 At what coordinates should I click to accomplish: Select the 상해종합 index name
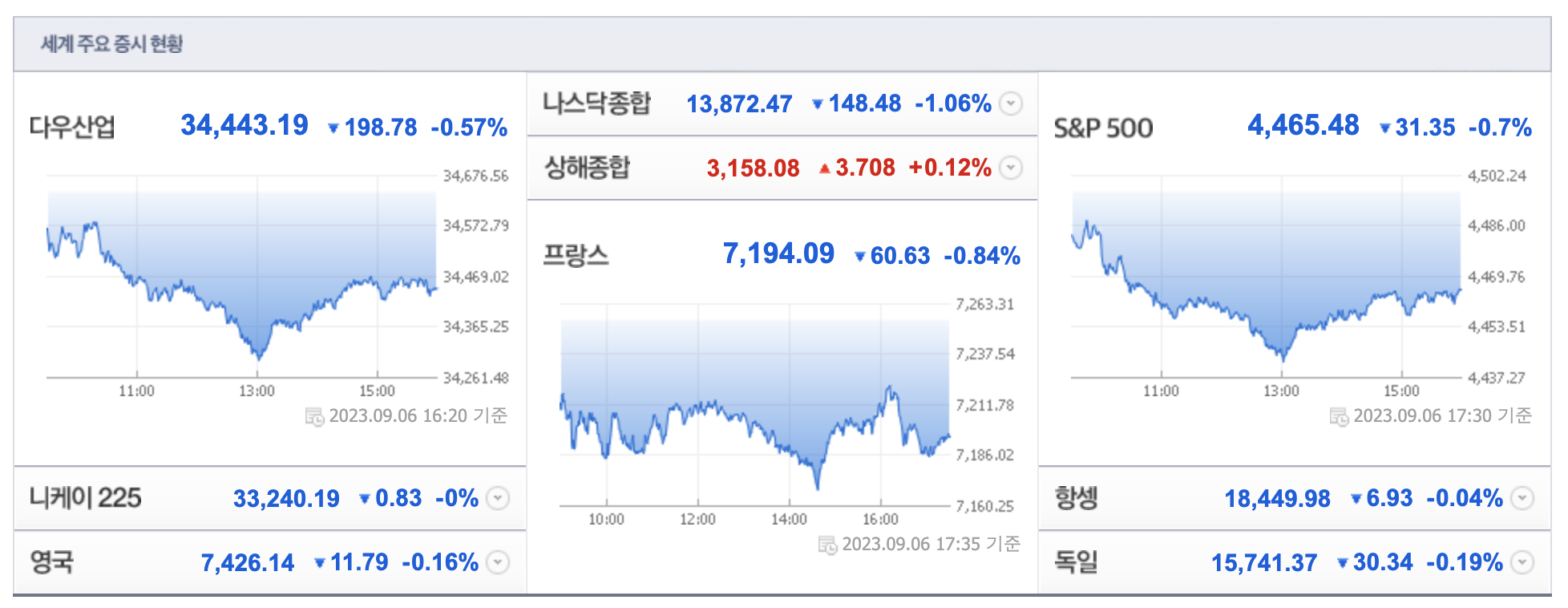pos(587,167)
